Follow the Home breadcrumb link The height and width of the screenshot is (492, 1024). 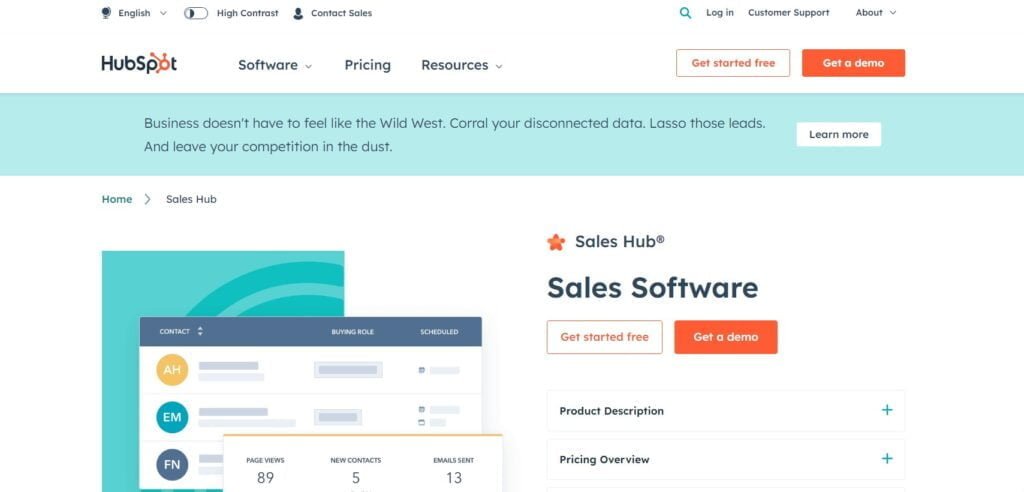(x=117, y=199)
